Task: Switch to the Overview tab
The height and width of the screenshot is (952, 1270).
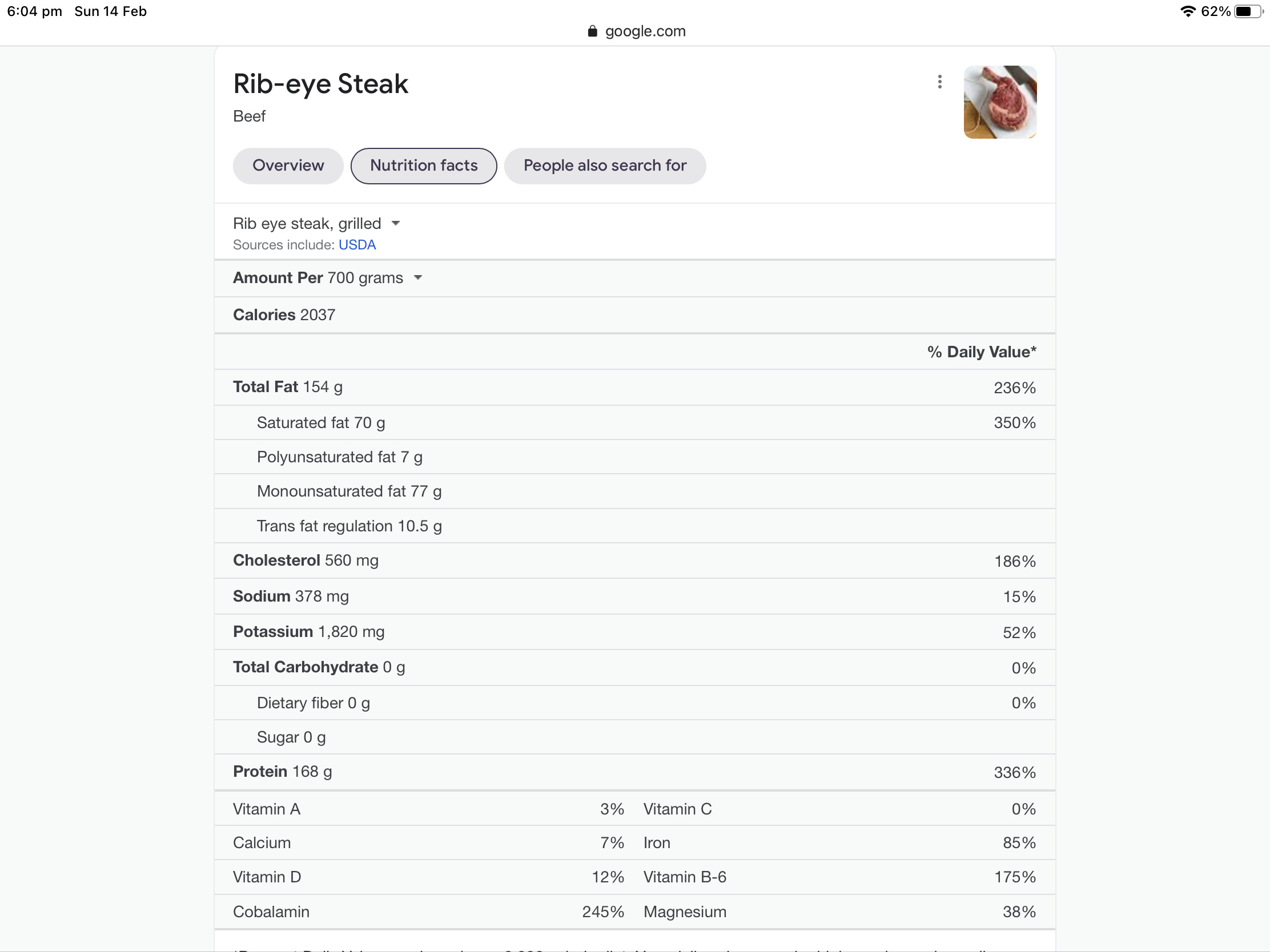Action: coord(288,166)
